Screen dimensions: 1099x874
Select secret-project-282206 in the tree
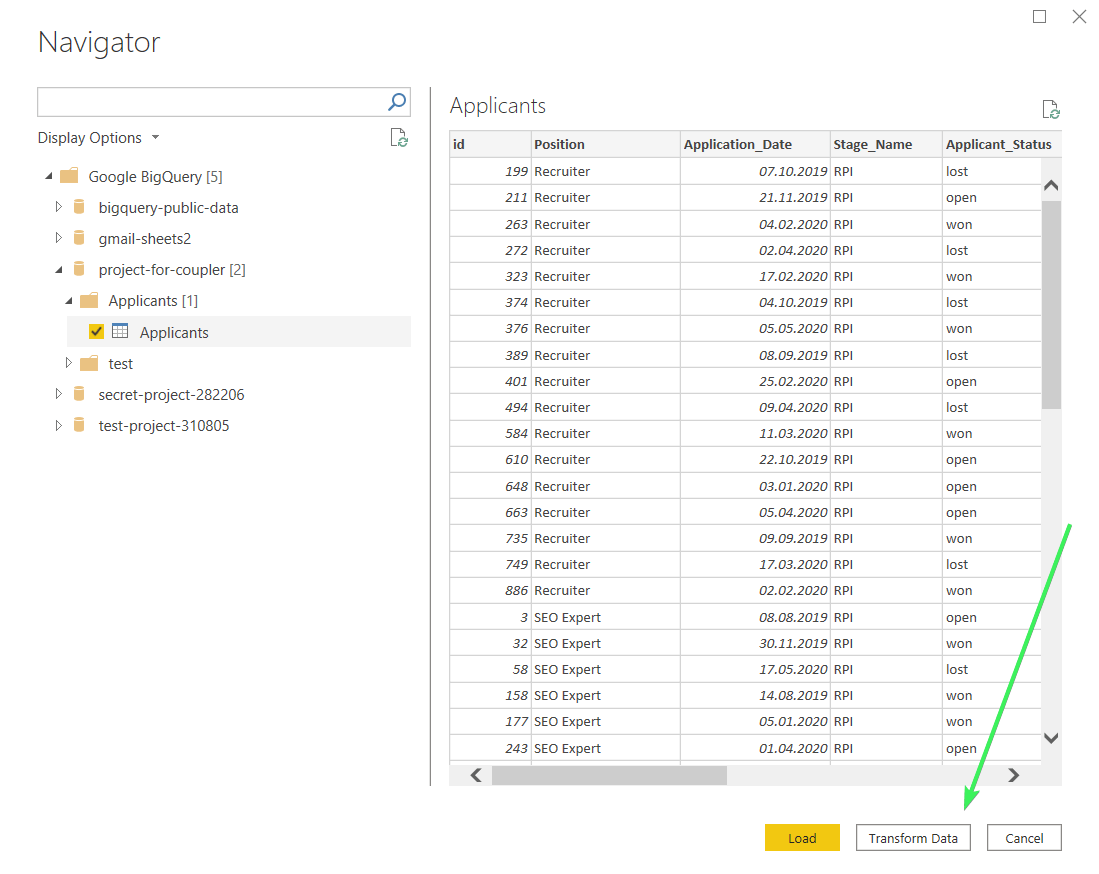(x=171, y=394)
